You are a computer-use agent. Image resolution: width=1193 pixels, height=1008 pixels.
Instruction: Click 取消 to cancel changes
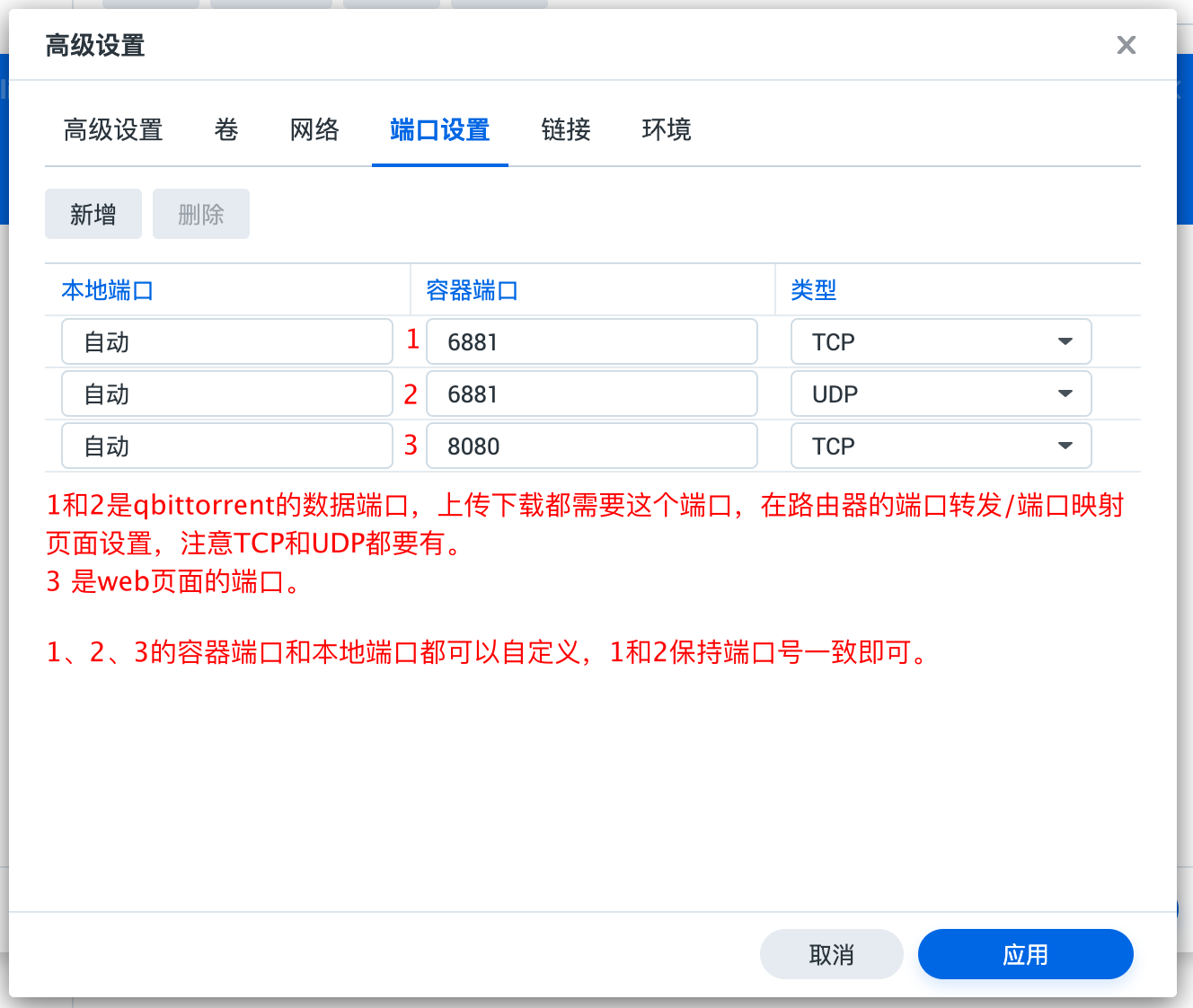(832, 954)
